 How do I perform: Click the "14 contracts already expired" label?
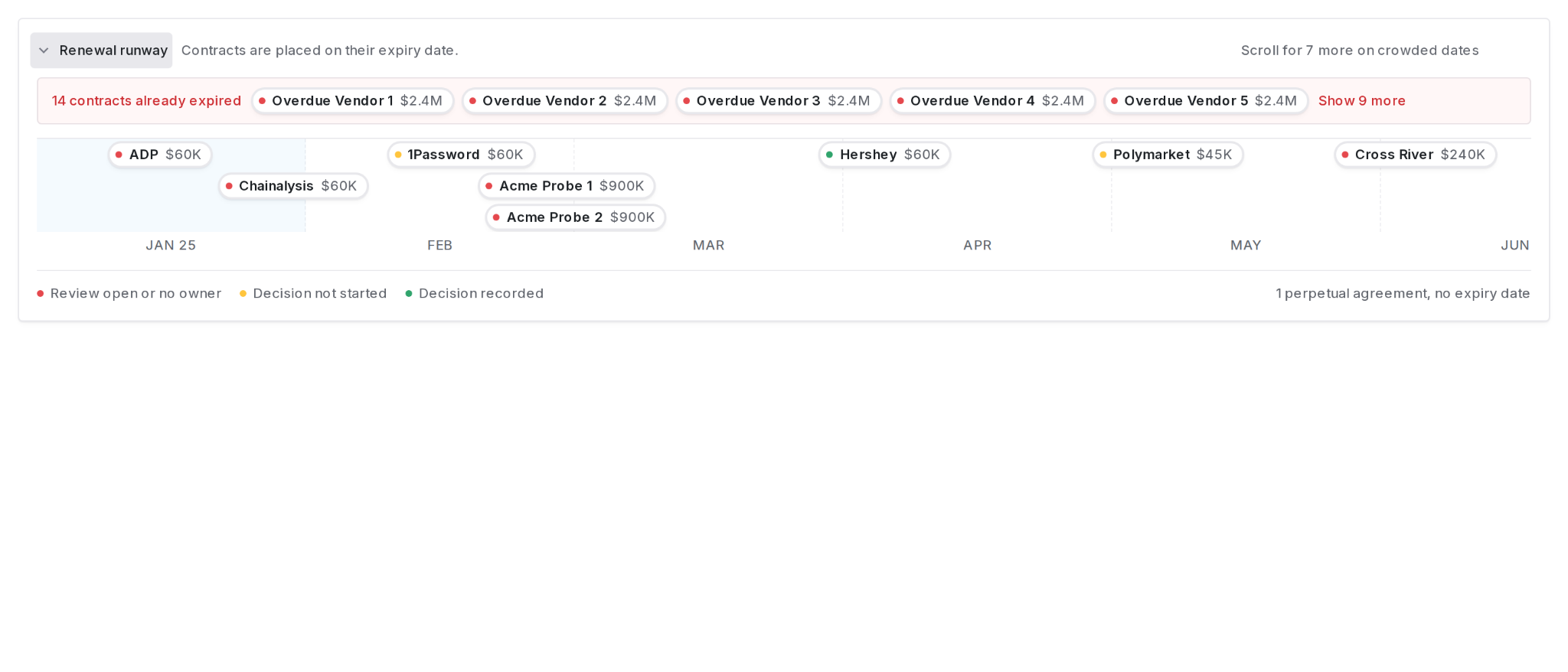pos(146,101)
